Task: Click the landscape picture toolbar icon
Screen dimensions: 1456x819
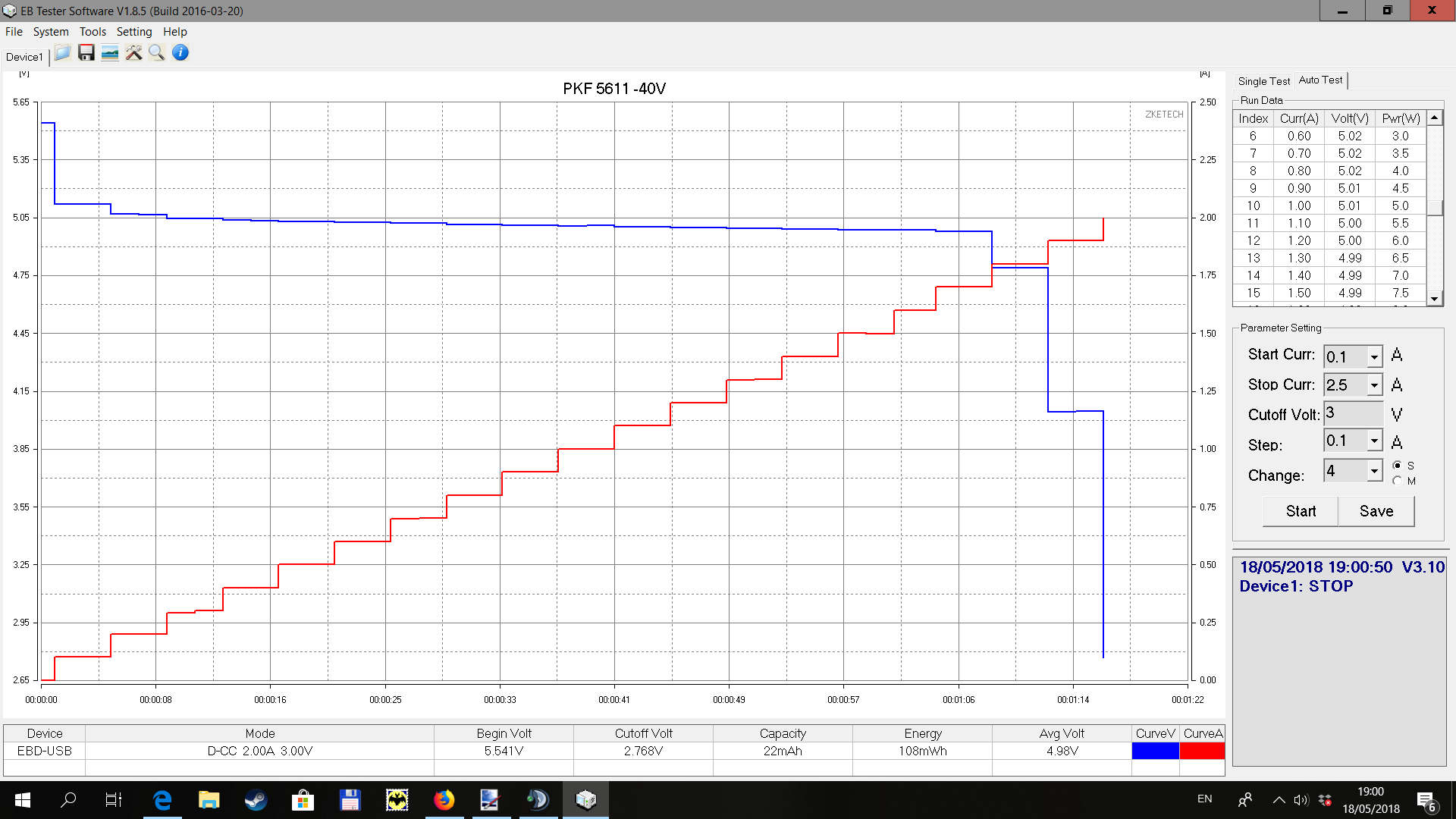Action: coord(110,53)
